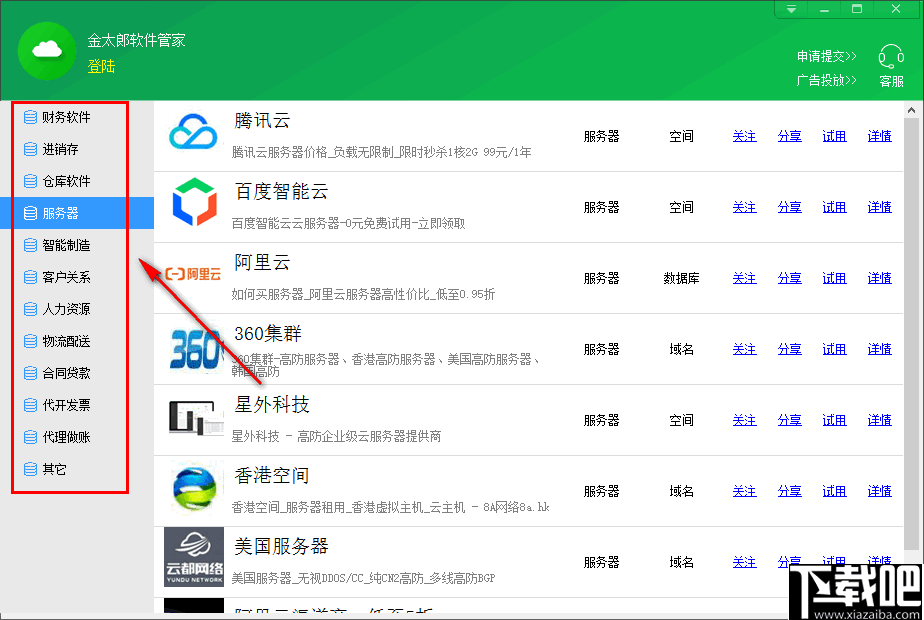Click the 阿里云 title text
924x620 pixels.
pyautogui.click(x=262, y=262)
